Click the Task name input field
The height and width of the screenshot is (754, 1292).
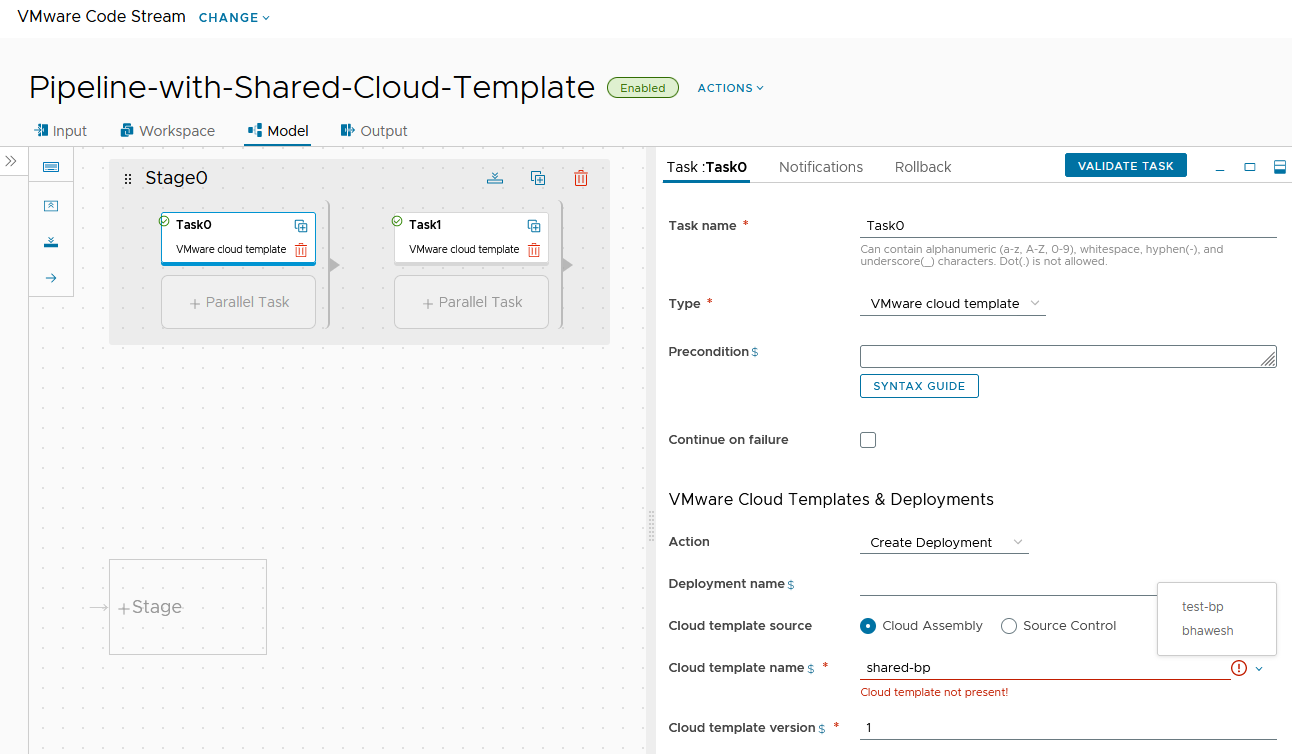click(x=1068, y=226)
